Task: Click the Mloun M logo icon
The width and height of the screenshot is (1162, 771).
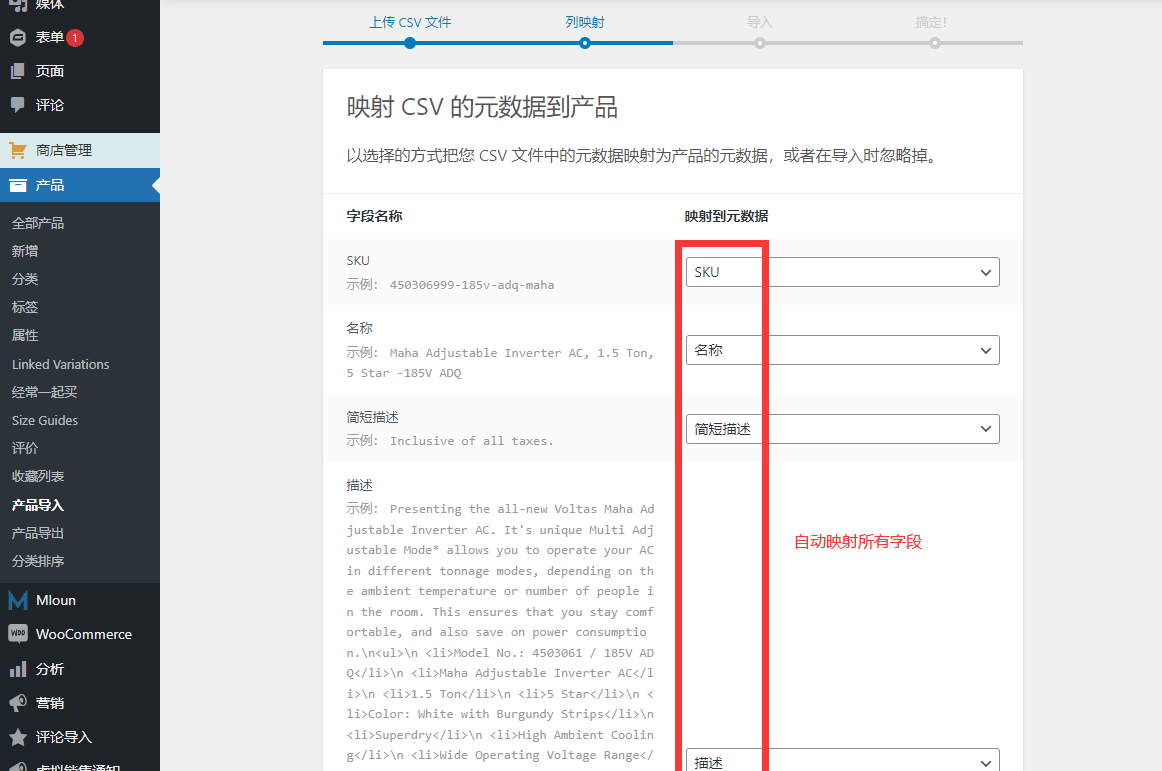Action: pos(18,600)
